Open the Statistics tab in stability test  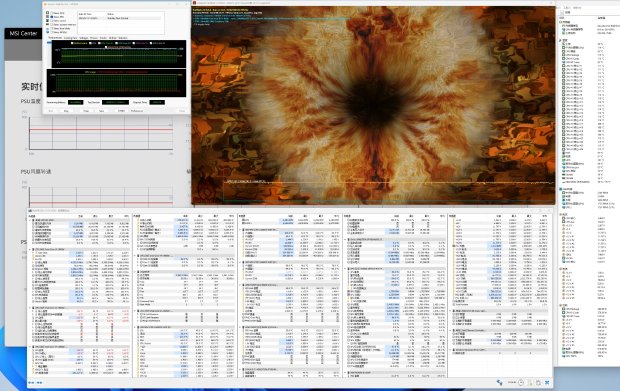pyautogui.click(x=123, y=38)
